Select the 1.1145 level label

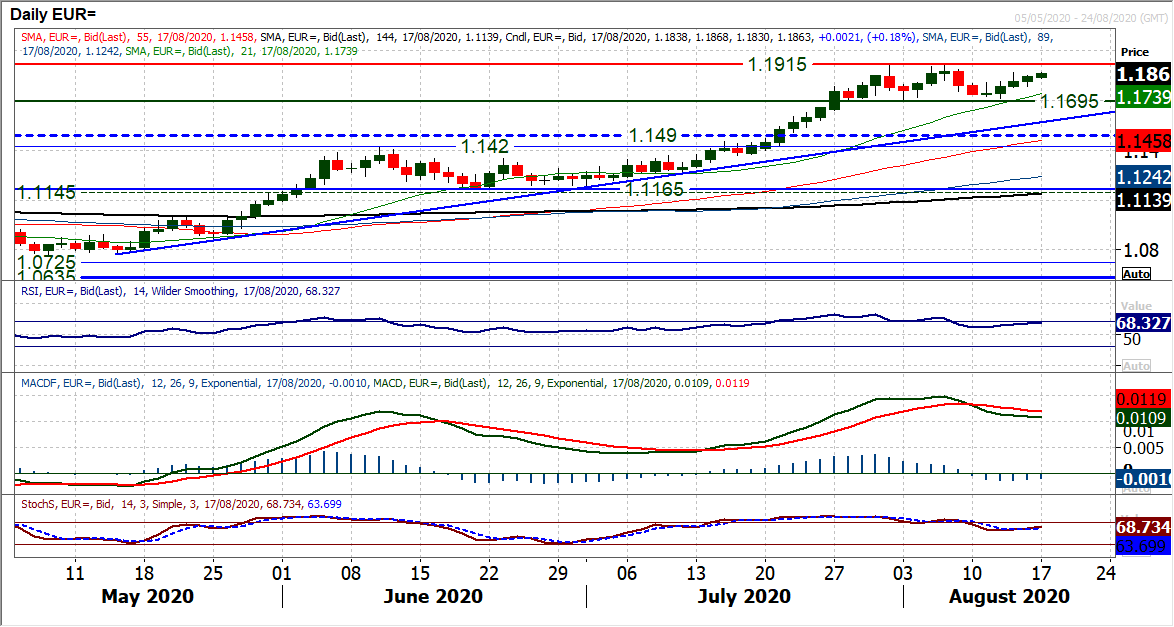click(x=46, y=191)
